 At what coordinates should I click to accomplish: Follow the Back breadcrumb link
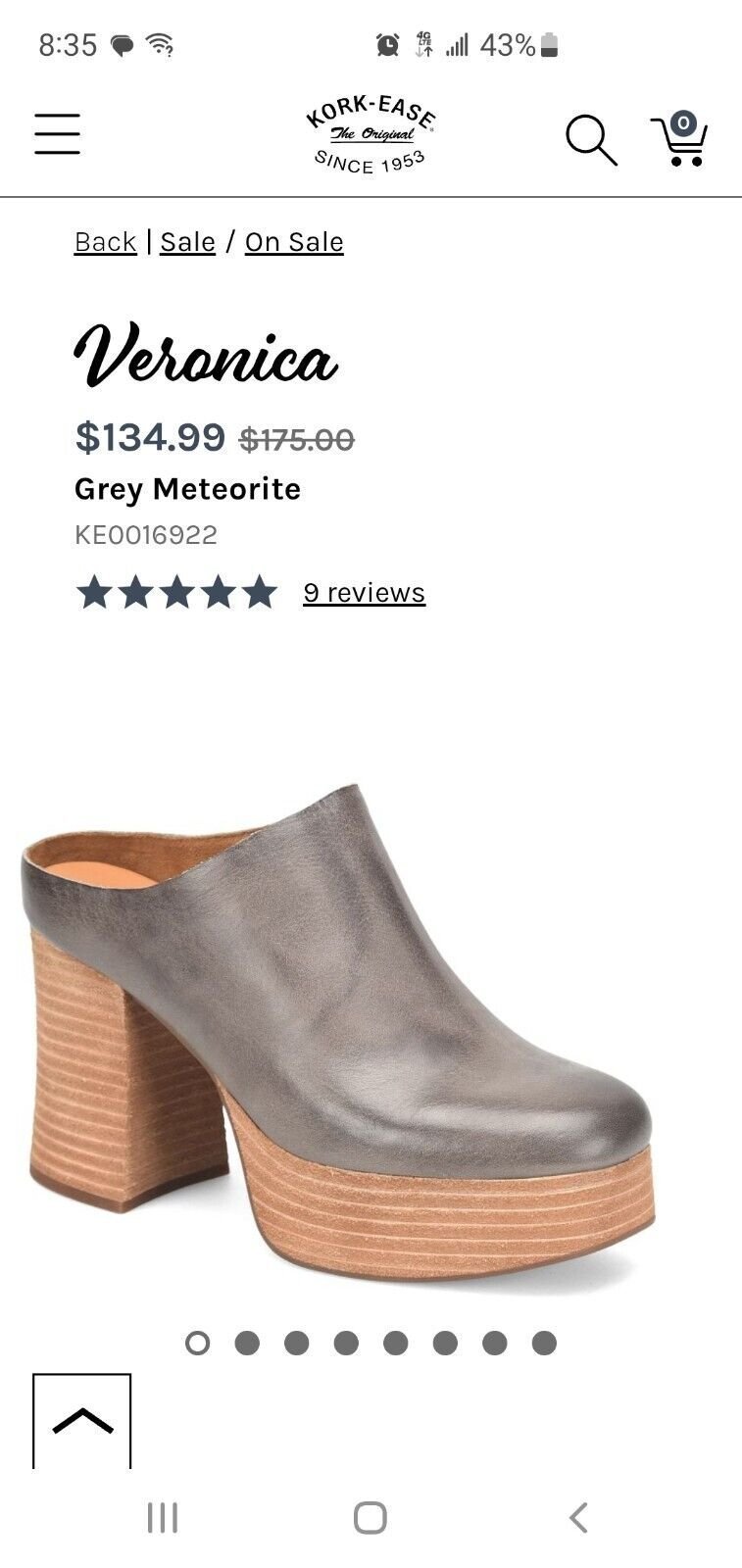click(105, 242)
